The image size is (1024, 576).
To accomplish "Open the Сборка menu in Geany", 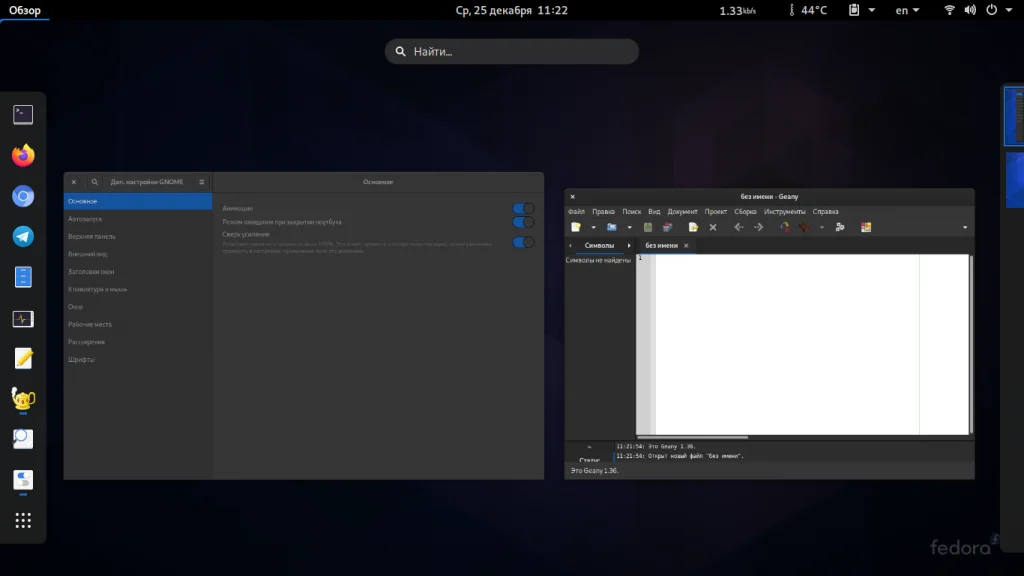I will coord(745,212).
